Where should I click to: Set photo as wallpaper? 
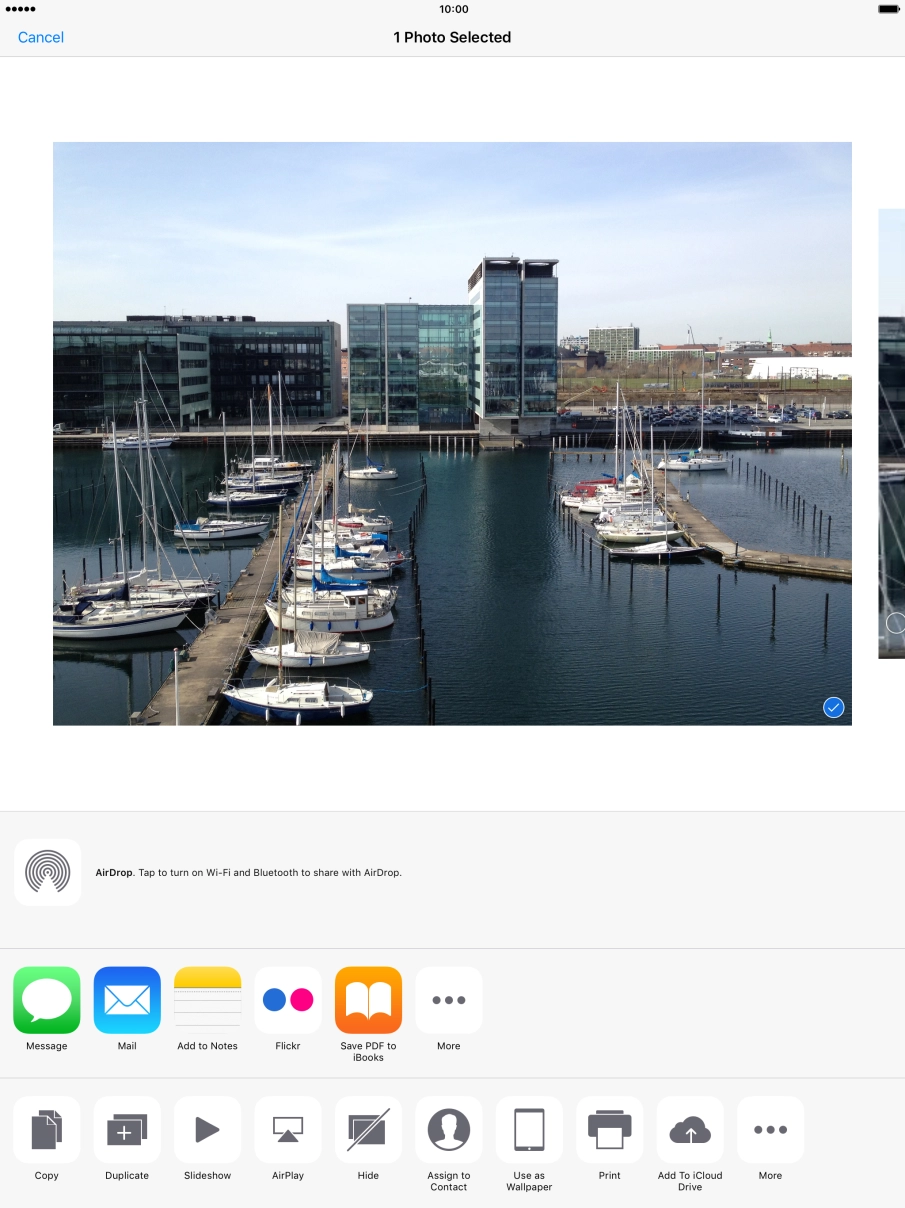[x=529, y=1130]
